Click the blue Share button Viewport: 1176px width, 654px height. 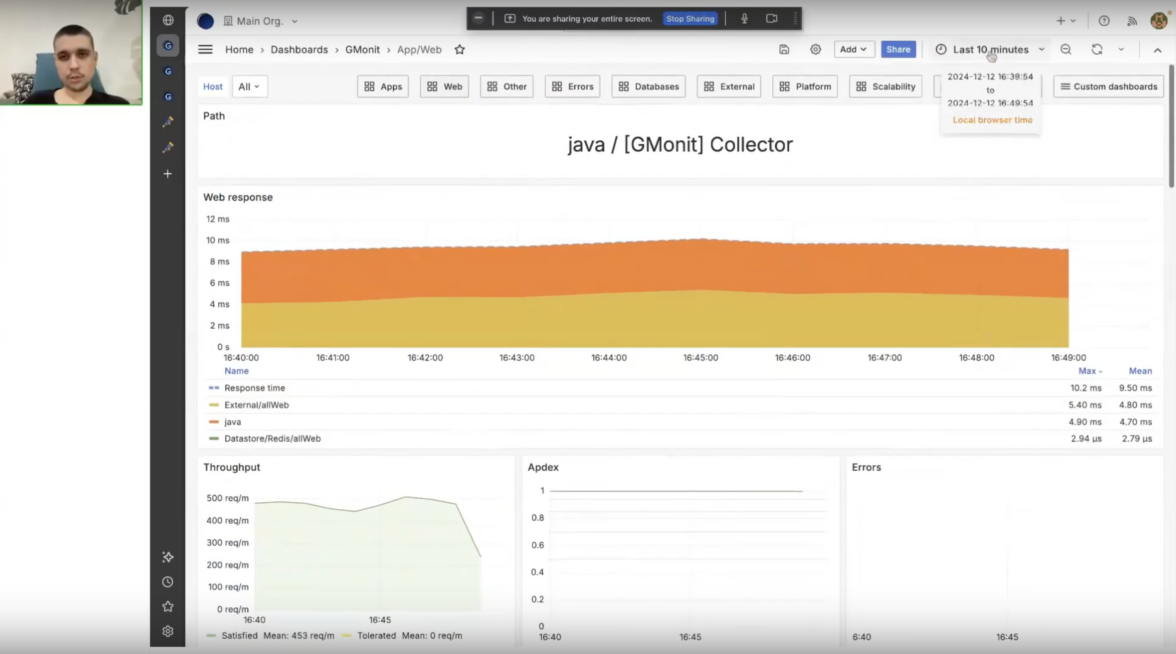click(898, 49)
